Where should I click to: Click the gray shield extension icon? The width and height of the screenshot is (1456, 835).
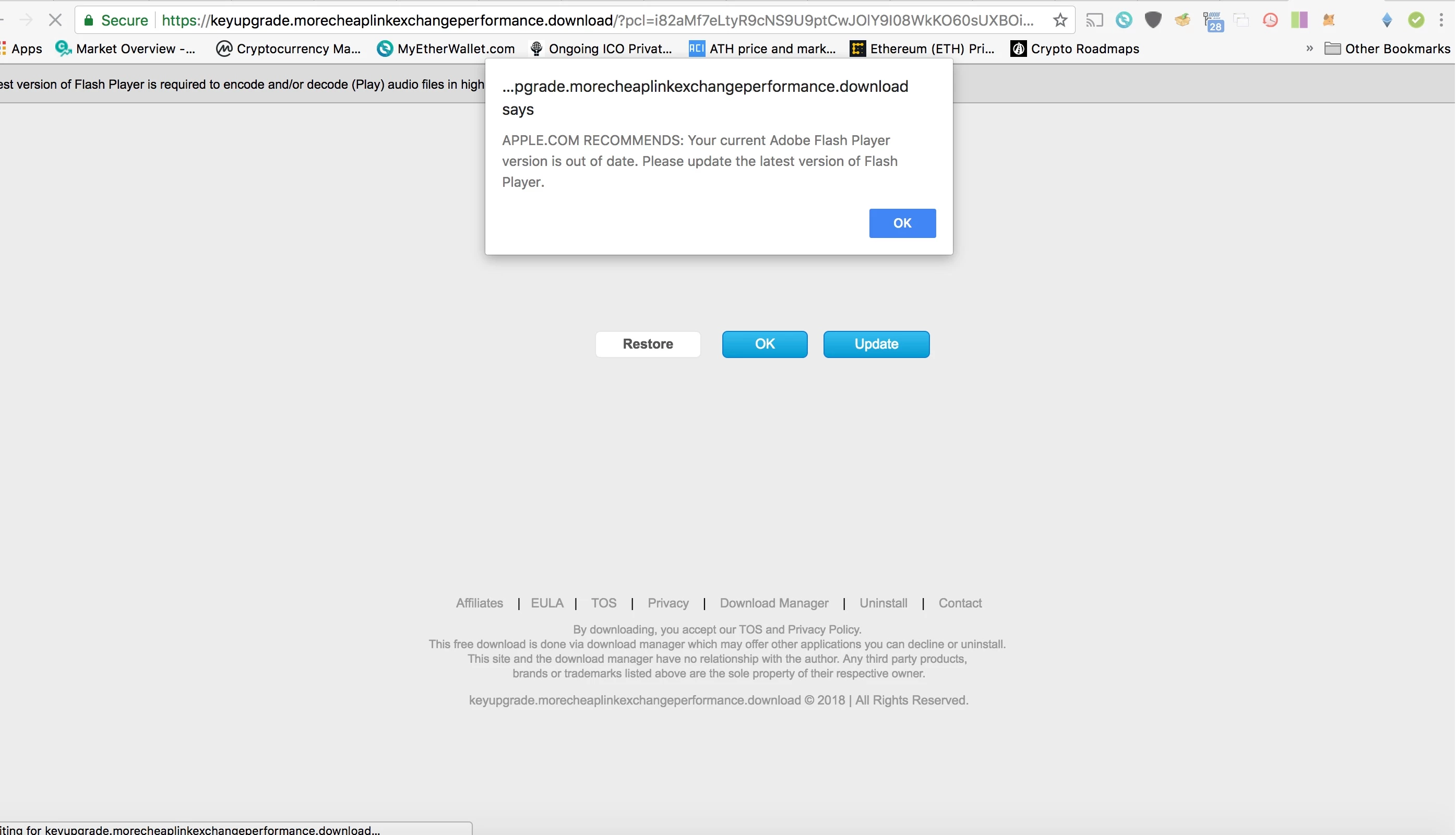(x=1153, y=21)
